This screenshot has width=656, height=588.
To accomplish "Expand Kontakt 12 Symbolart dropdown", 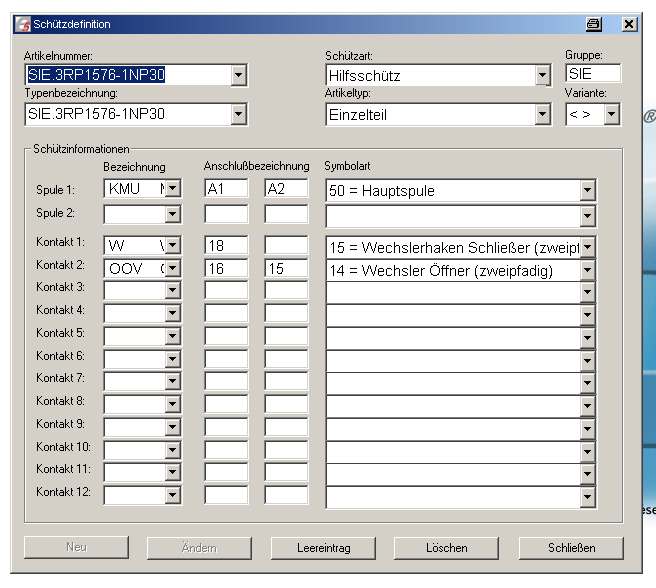I will 587,497.
